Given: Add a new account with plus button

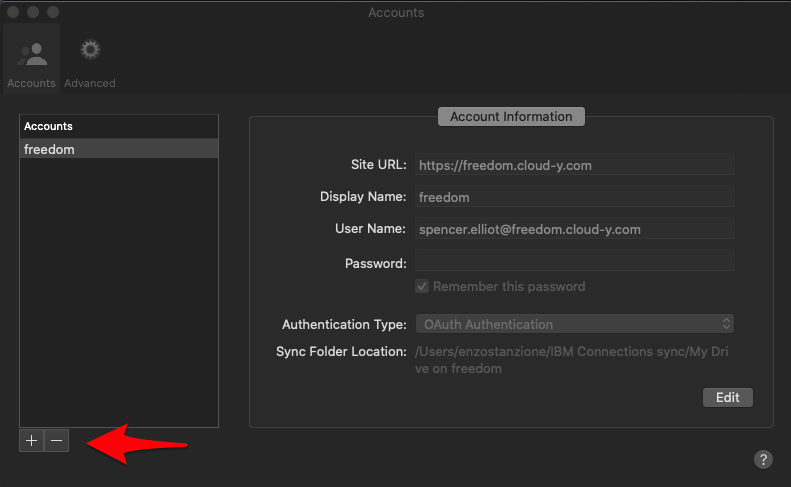Looking at the screenshot, I should pos(31,441).
